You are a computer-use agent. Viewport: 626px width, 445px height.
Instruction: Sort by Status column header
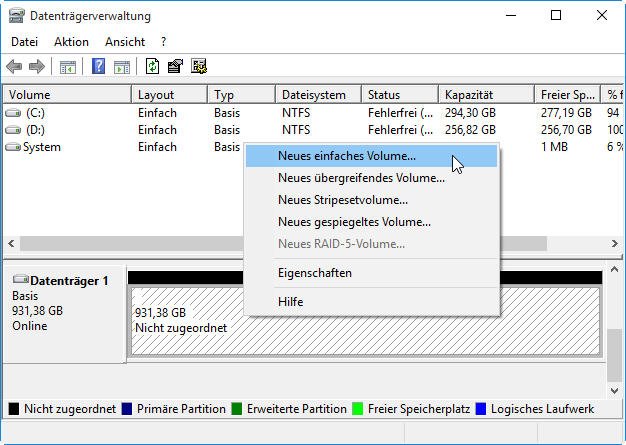(400, 95)
